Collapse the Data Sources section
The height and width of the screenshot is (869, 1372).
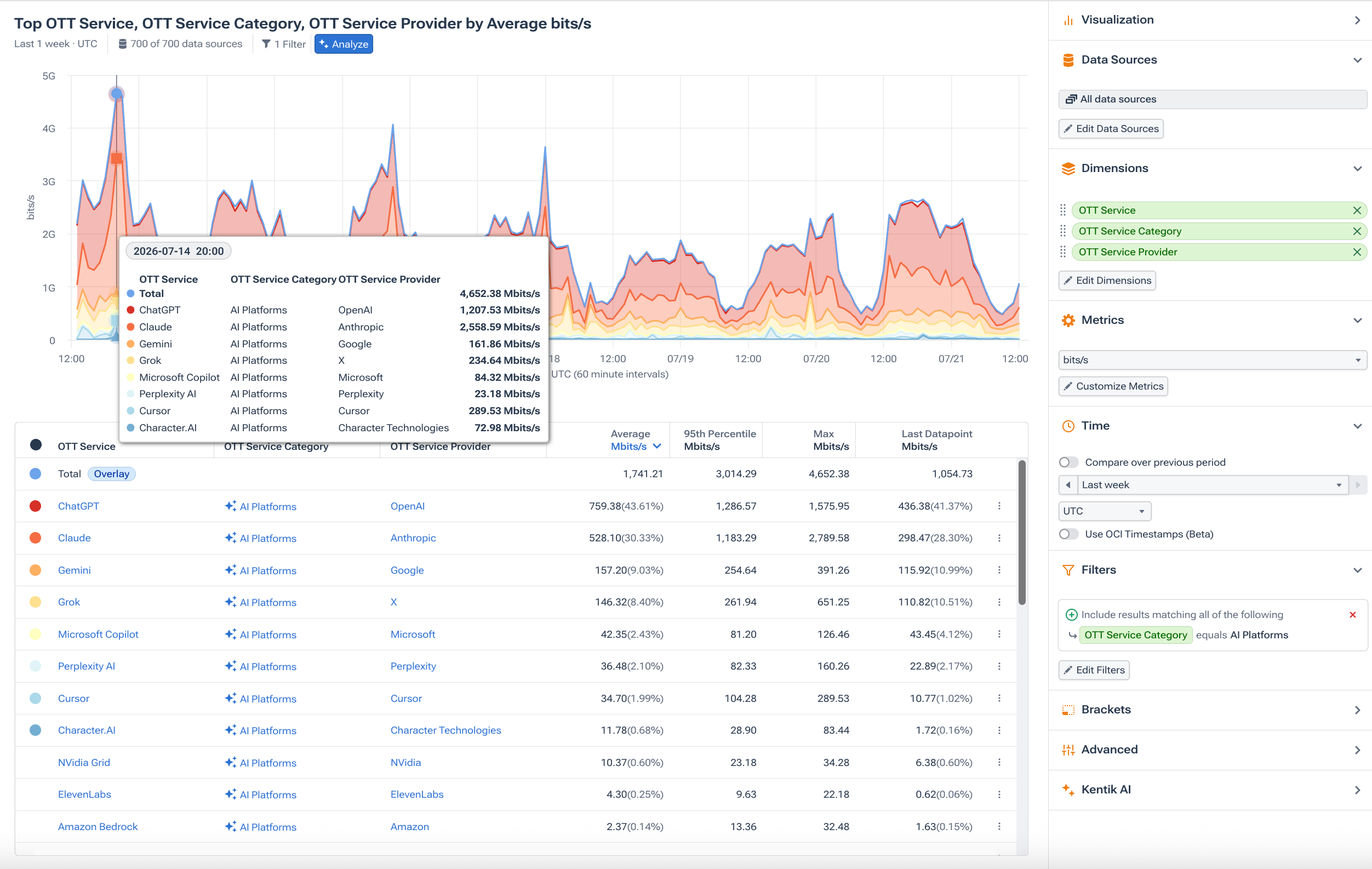[x=1357, y=60]
